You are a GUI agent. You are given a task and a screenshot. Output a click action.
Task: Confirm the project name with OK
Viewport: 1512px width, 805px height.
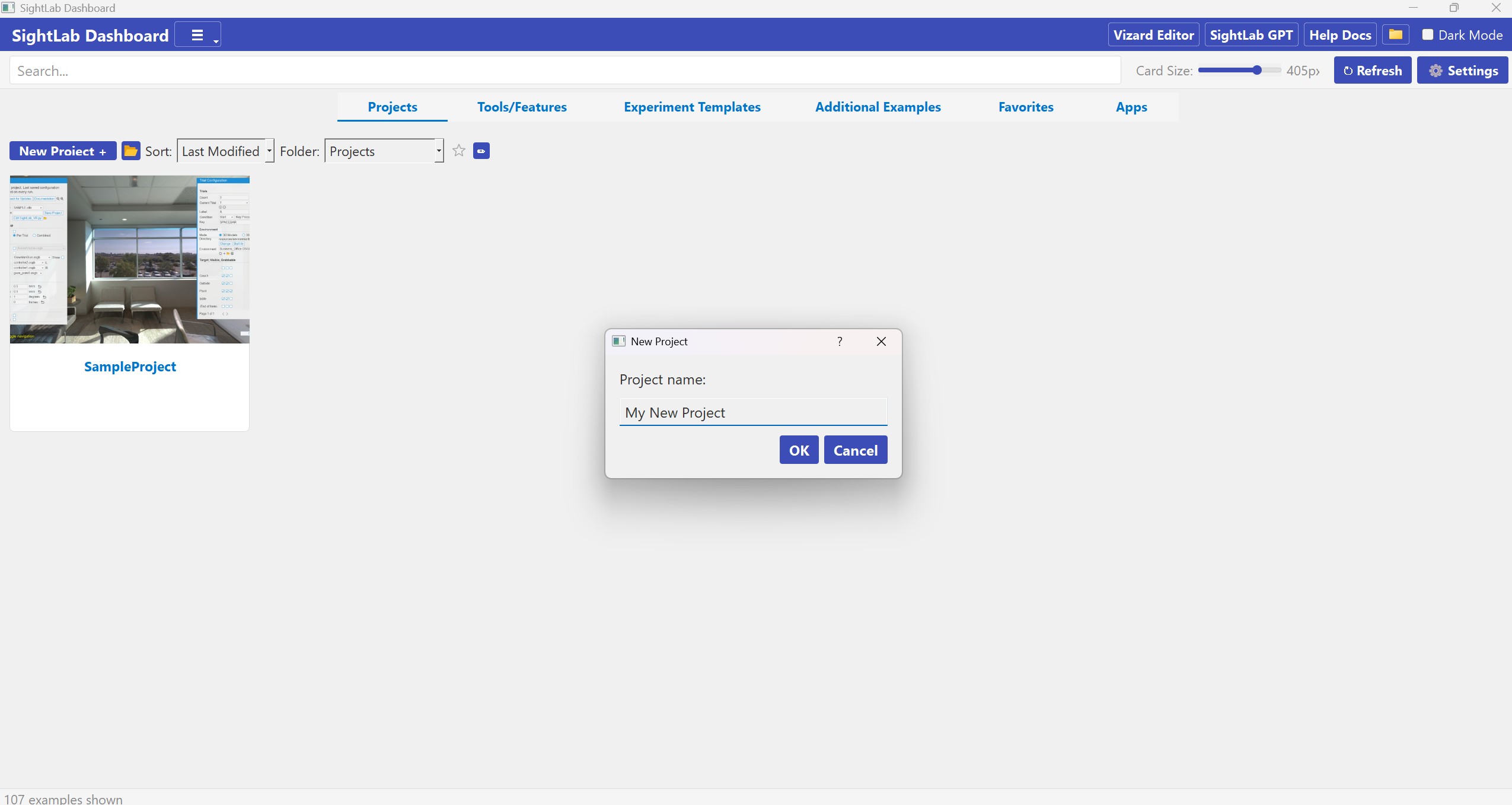(799, 450)
